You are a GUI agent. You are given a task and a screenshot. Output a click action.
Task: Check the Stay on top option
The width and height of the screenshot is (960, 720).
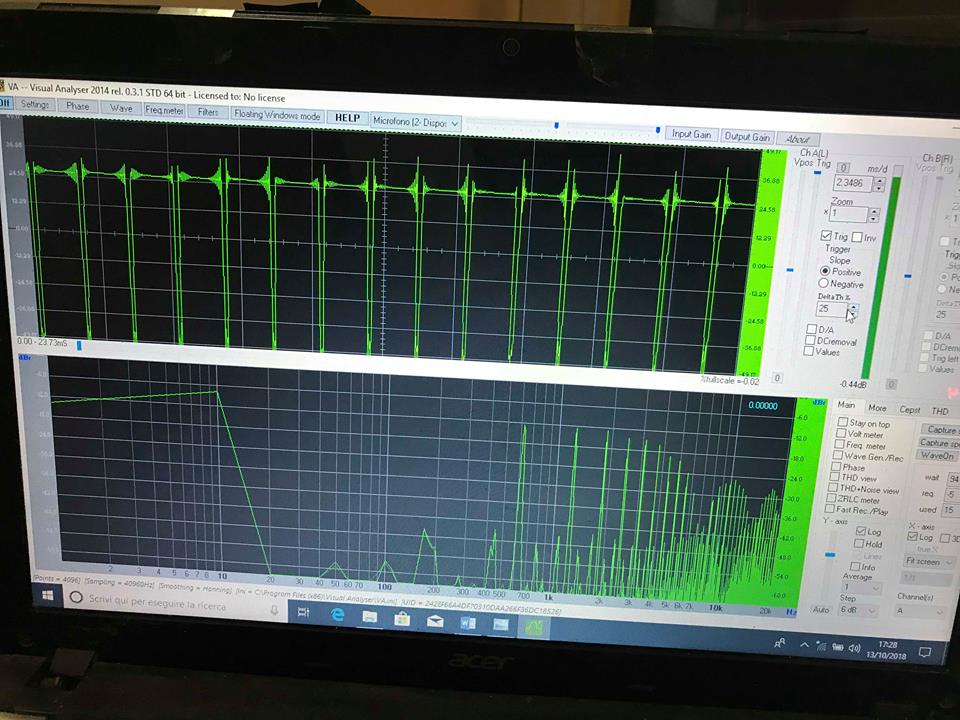point(842,422)
